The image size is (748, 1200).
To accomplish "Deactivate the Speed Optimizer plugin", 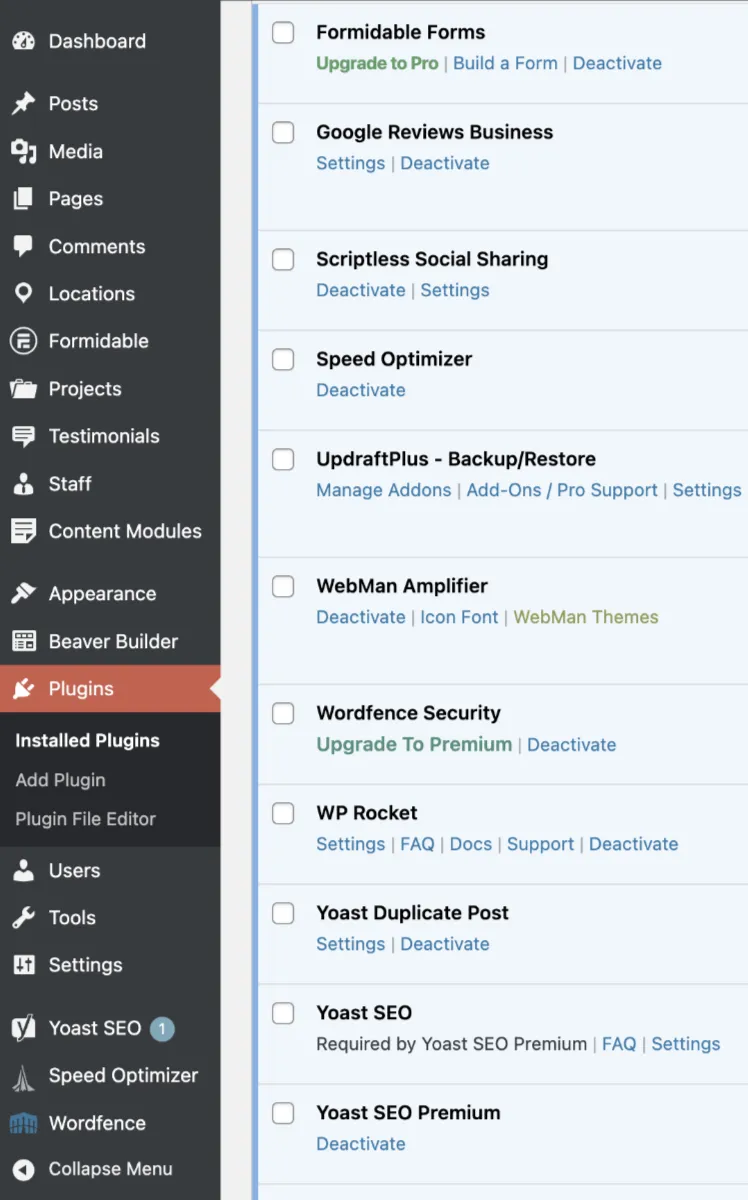I will [x=361, y=390].
